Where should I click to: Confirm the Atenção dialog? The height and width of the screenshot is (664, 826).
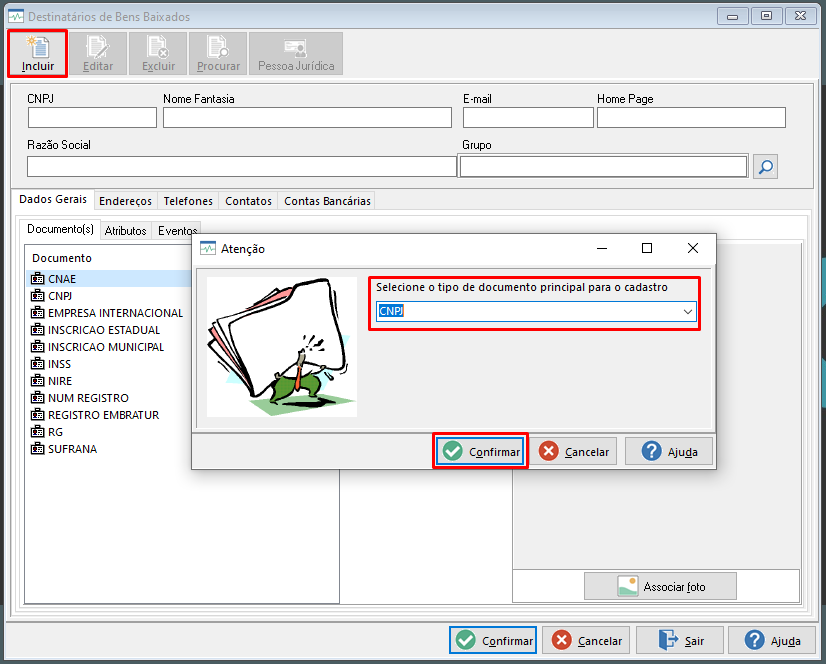click(x=480, y=451)
